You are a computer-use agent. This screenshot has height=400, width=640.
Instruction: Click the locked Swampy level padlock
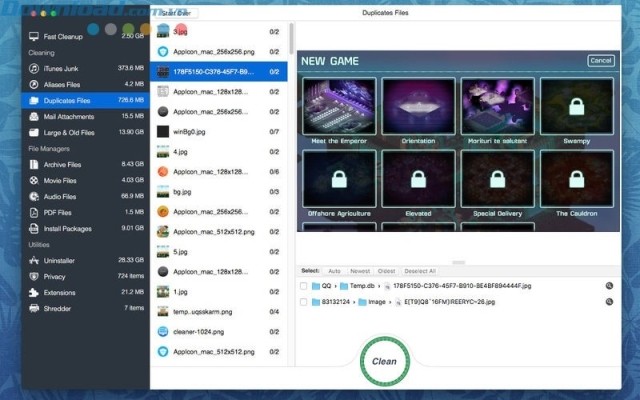point(576,107)
